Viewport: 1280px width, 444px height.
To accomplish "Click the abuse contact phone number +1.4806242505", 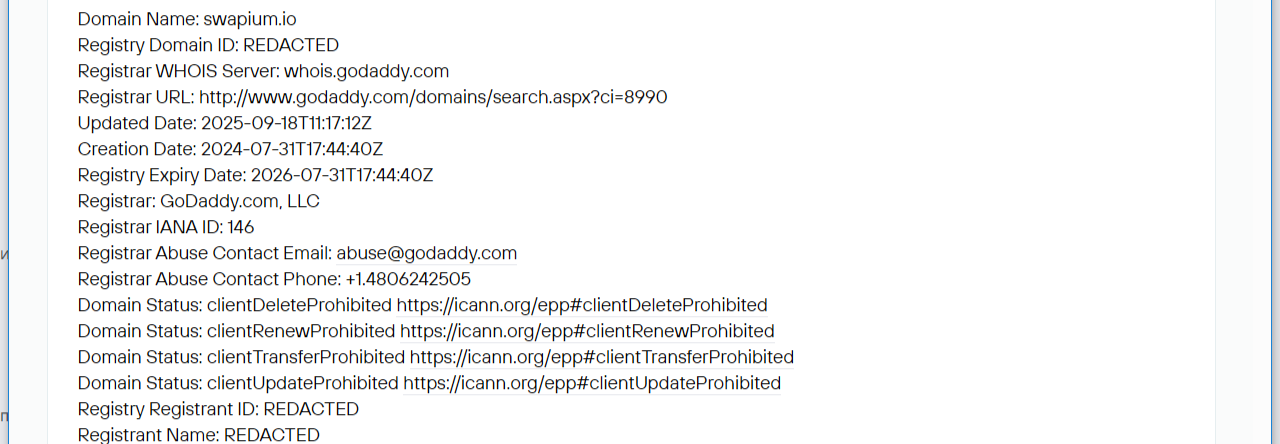I will [408, 279].
